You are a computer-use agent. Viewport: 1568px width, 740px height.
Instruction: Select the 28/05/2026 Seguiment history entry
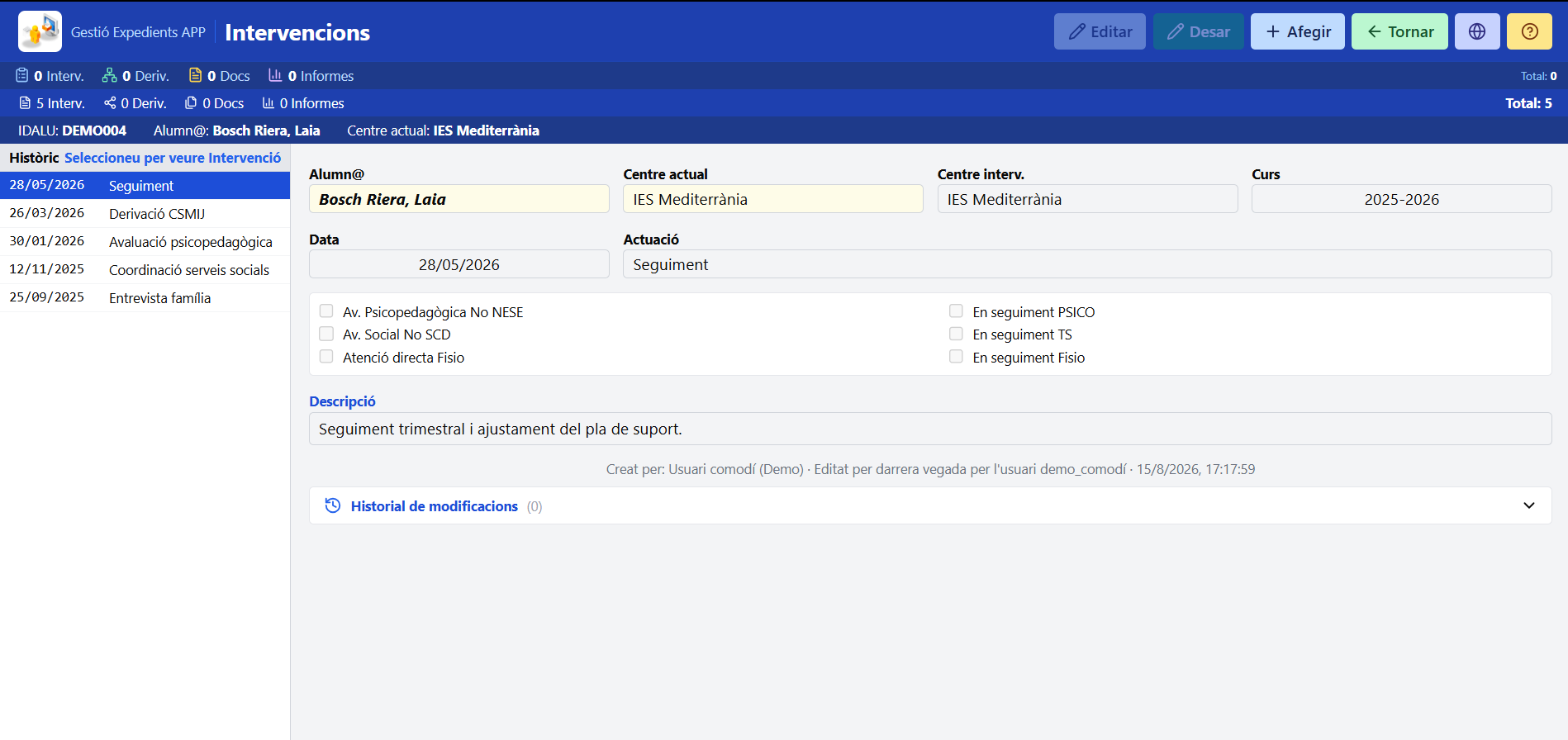145,186
